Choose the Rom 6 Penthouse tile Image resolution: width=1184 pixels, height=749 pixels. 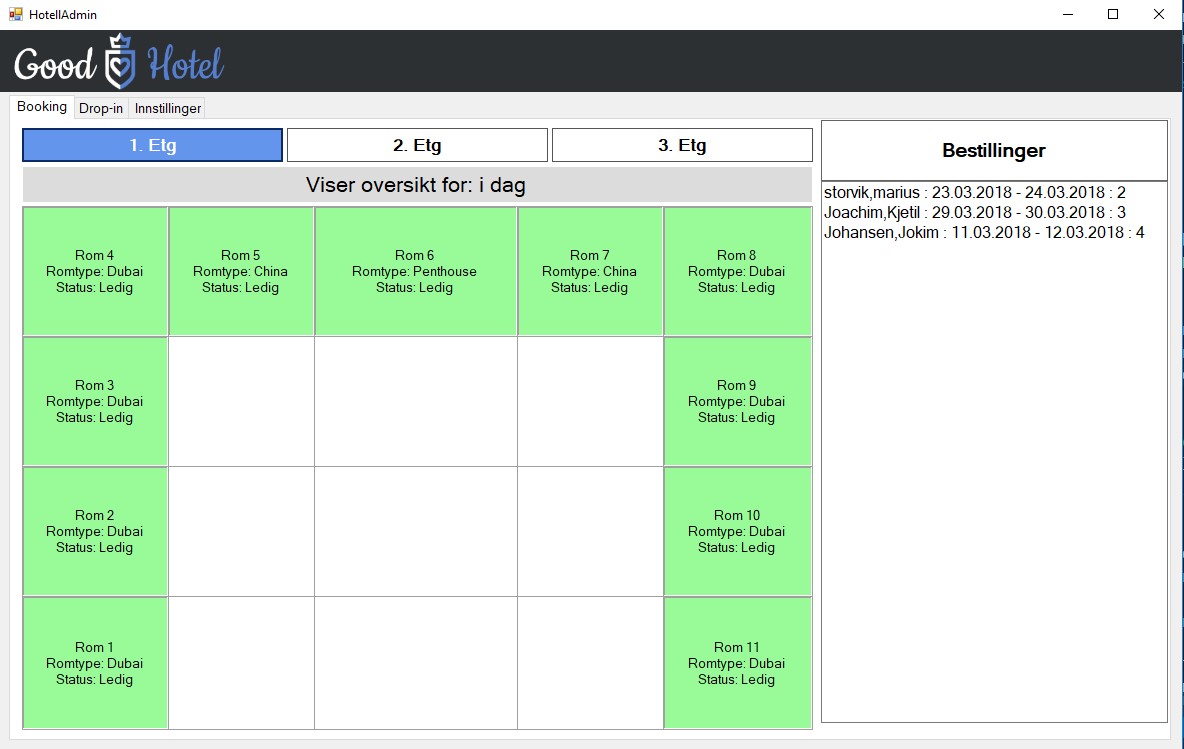pyautogui.click(x=415, y=271)
